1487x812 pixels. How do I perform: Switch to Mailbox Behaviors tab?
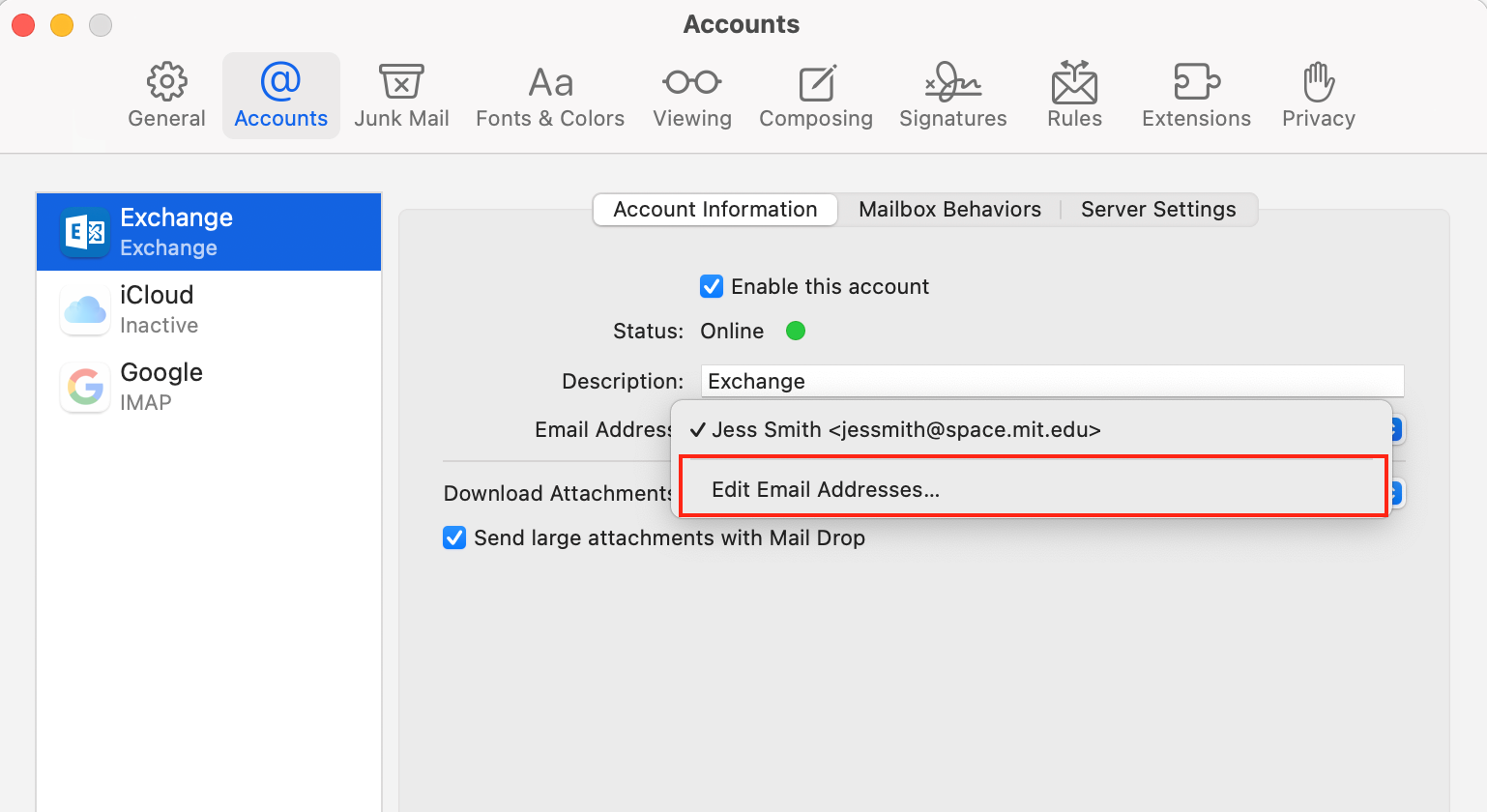[x=949, y=210]
